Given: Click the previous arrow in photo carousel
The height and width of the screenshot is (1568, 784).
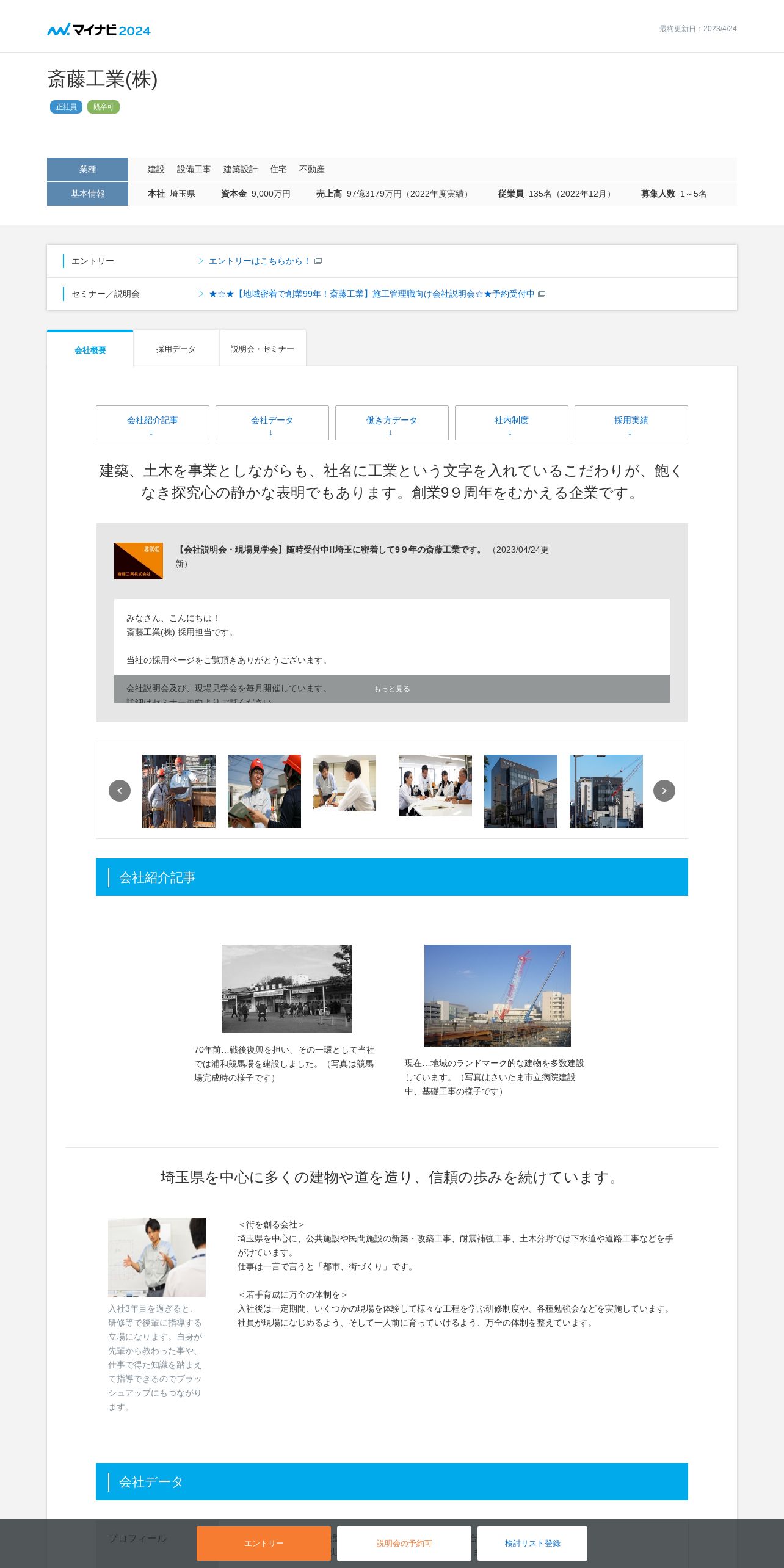Looking at the screenshot, I should point(120,791).
